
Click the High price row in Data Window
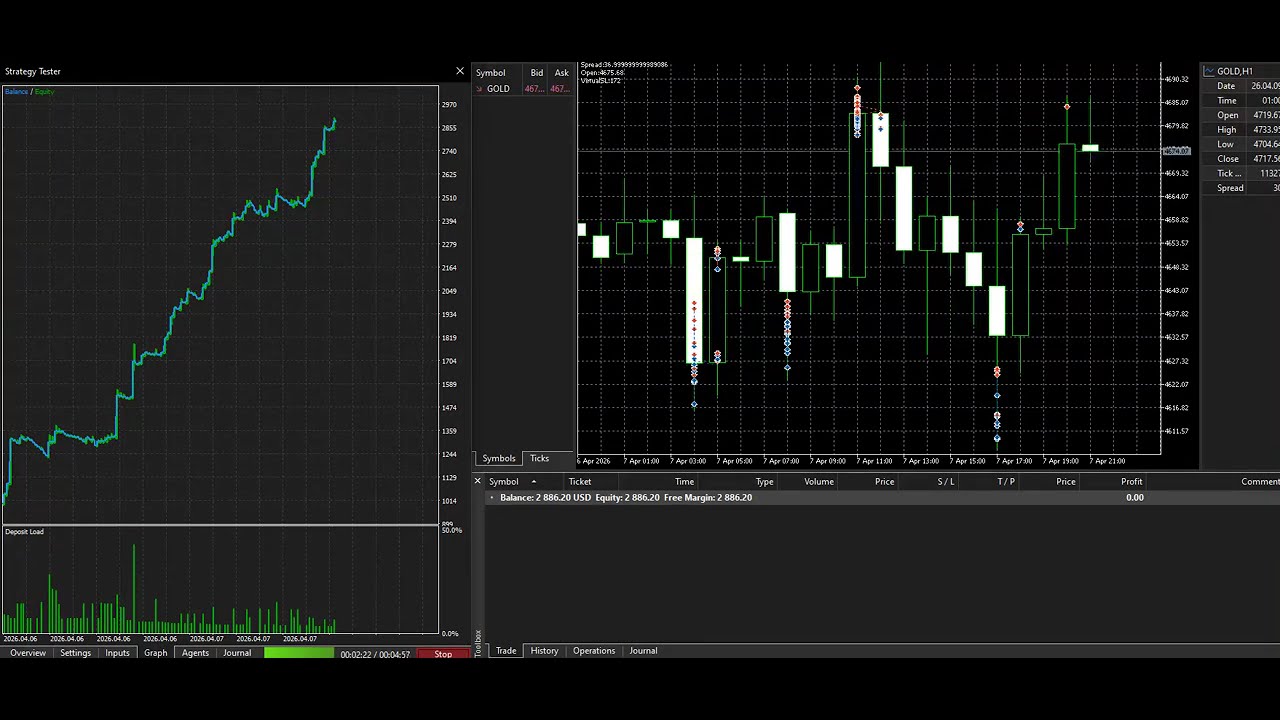[x=1240, y=130]
